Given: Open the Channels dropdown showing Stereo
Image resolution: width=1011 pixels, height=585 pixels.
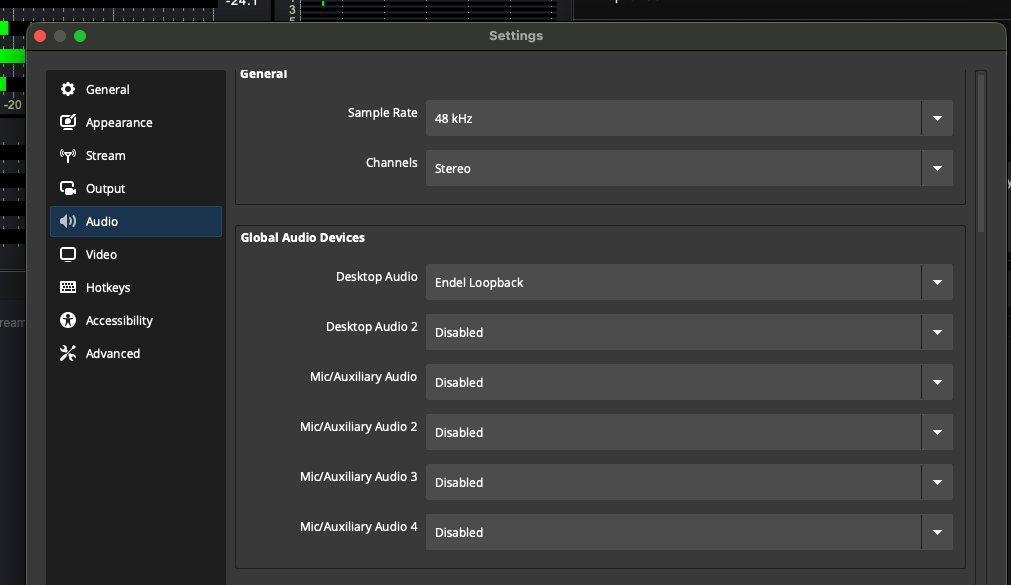Looking at the screenshot, I should click(x=689, y=168).
